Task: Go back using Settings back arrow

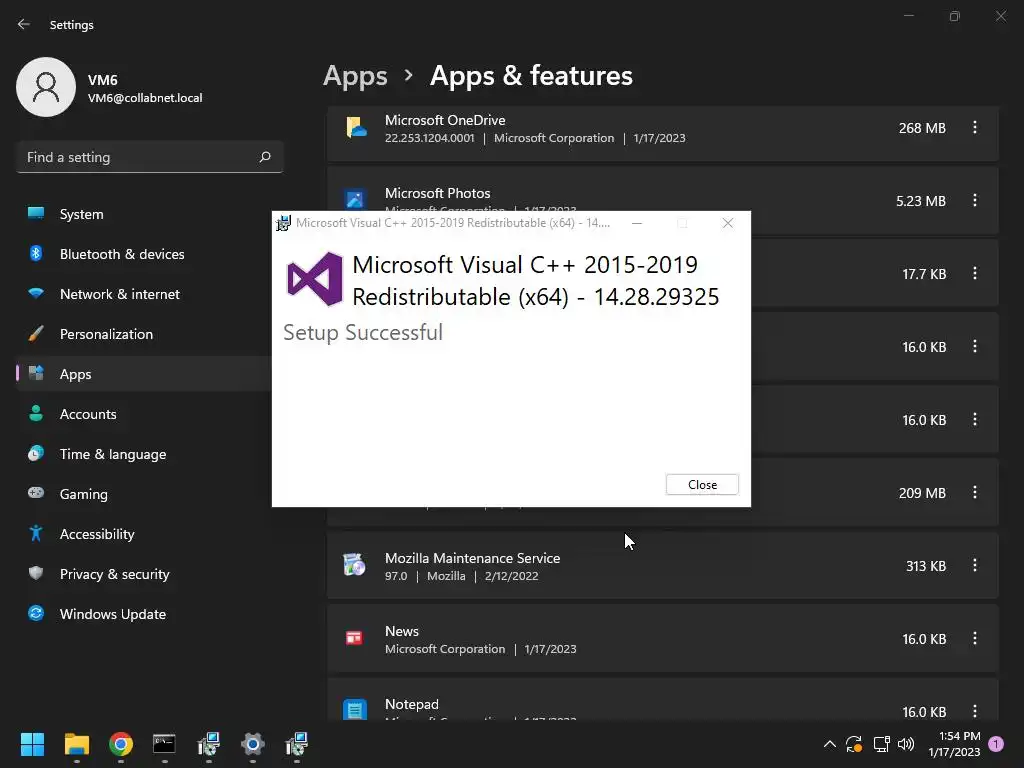Action: point(24,25)
